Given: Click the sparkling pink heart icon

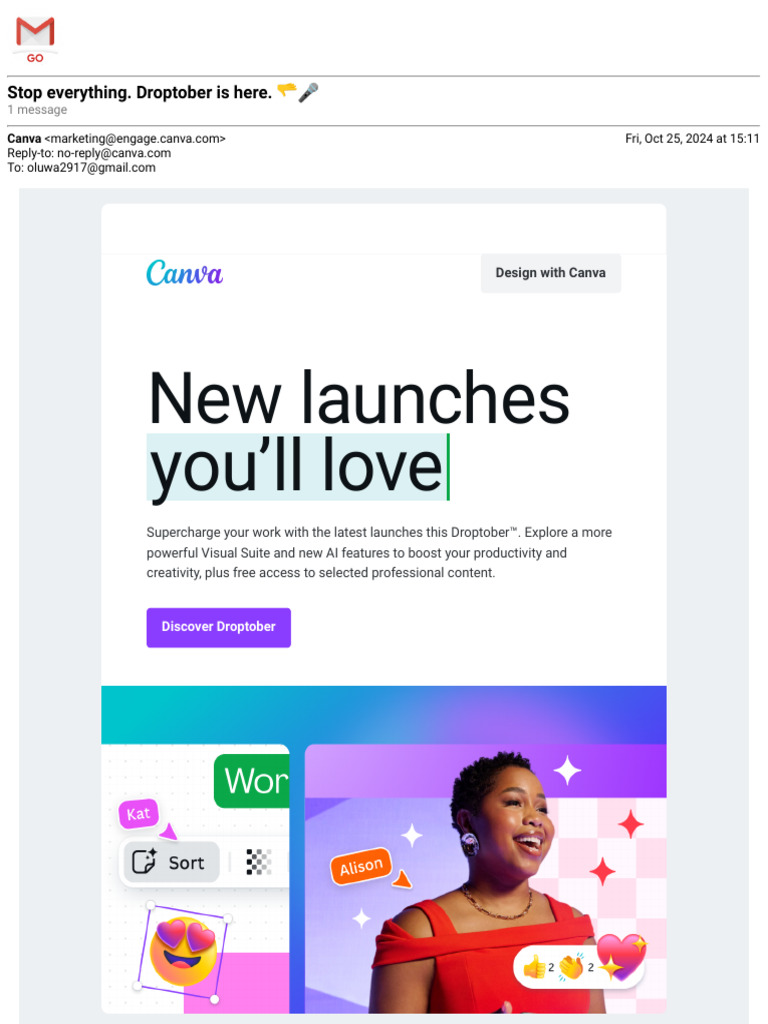Looking at the screenshot, I should [620, 957].
